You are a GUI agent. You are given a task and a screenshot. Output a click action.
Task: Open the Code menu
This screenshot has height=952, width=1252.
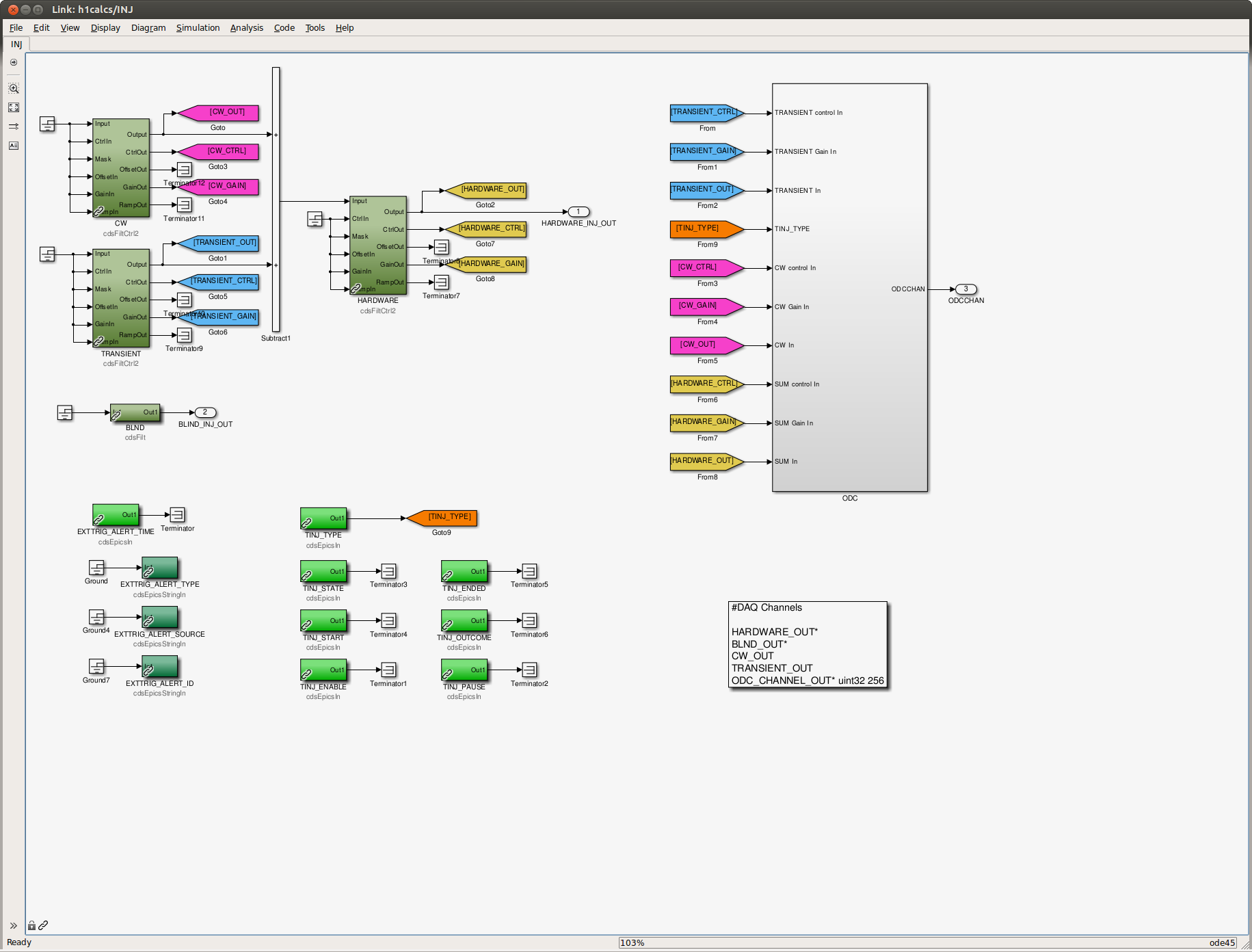284,28
